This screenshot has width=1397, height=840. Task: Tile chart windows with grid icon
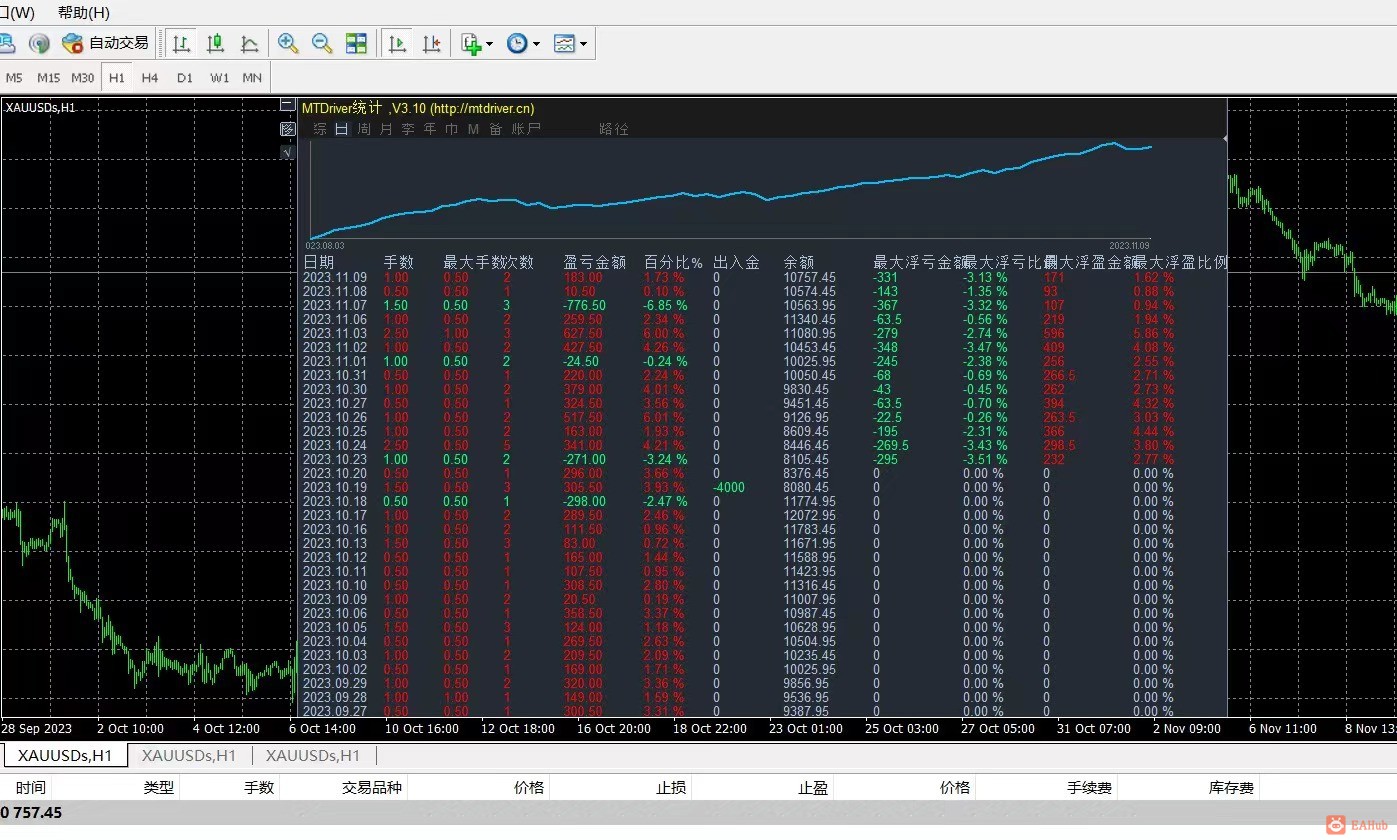(356, 43)
